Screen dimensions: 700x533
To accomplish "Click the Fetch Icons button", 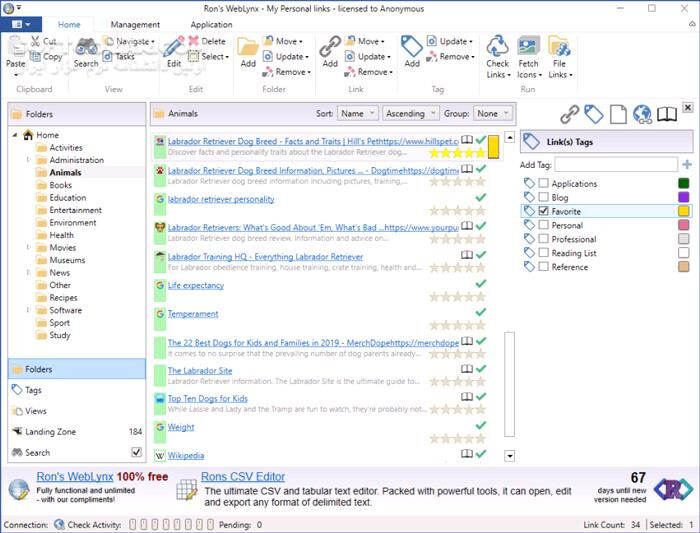I will tap(528, 47).
